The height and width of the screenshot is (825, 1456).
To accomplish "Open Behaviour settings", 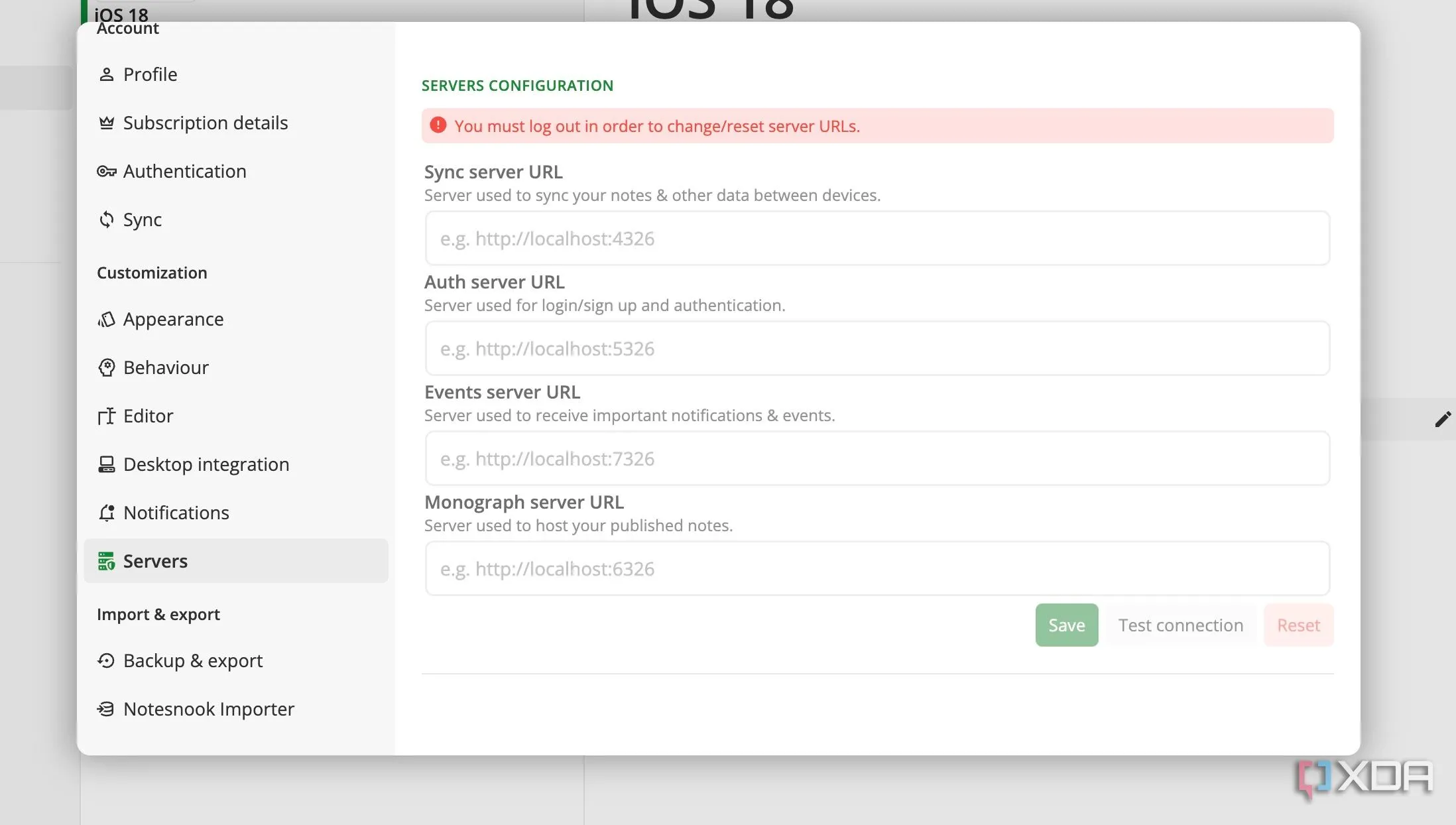I will click(236, 367).
